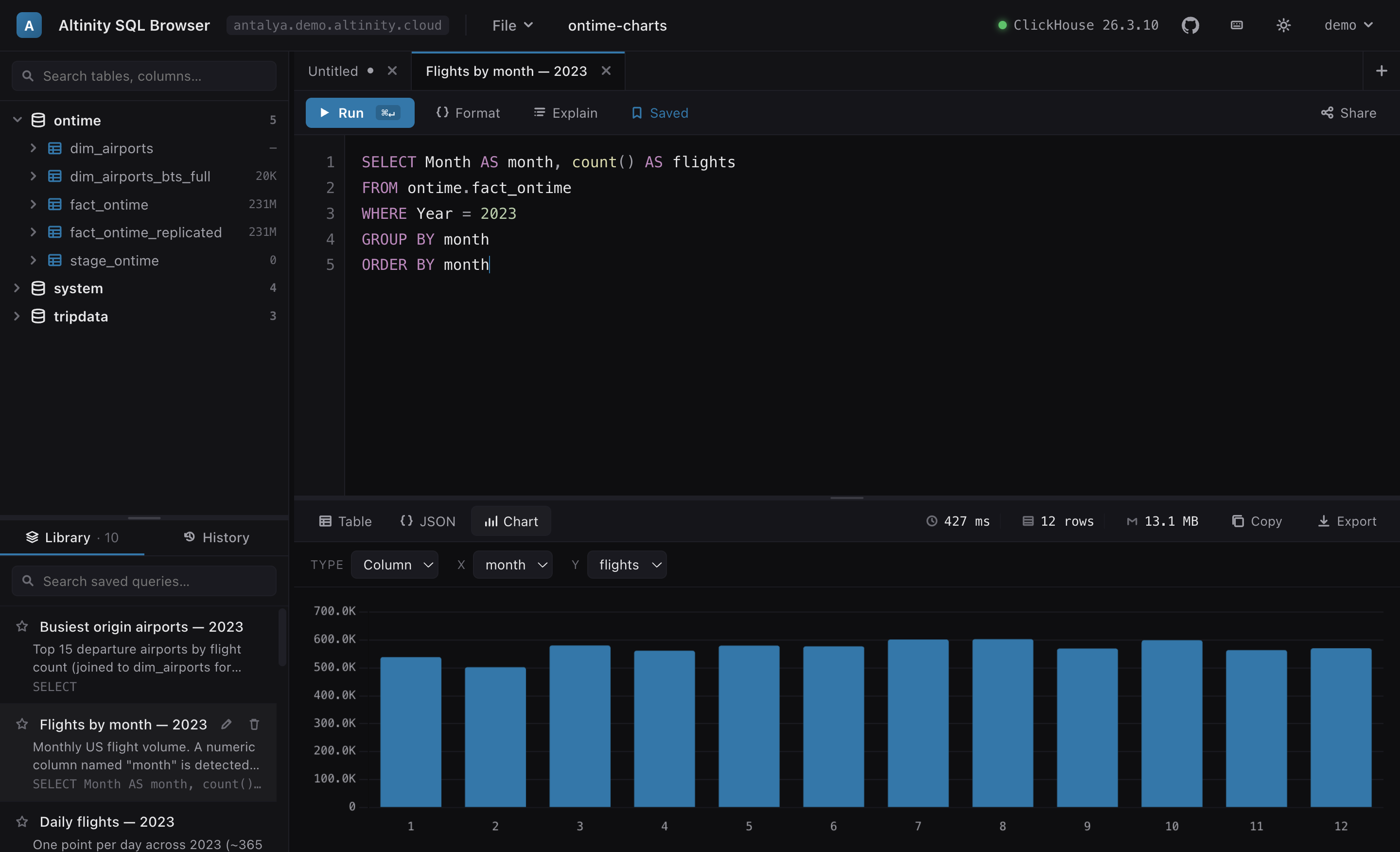Click the month 7 chart bar
The image size is (1400, 852).
pos(918,723)
